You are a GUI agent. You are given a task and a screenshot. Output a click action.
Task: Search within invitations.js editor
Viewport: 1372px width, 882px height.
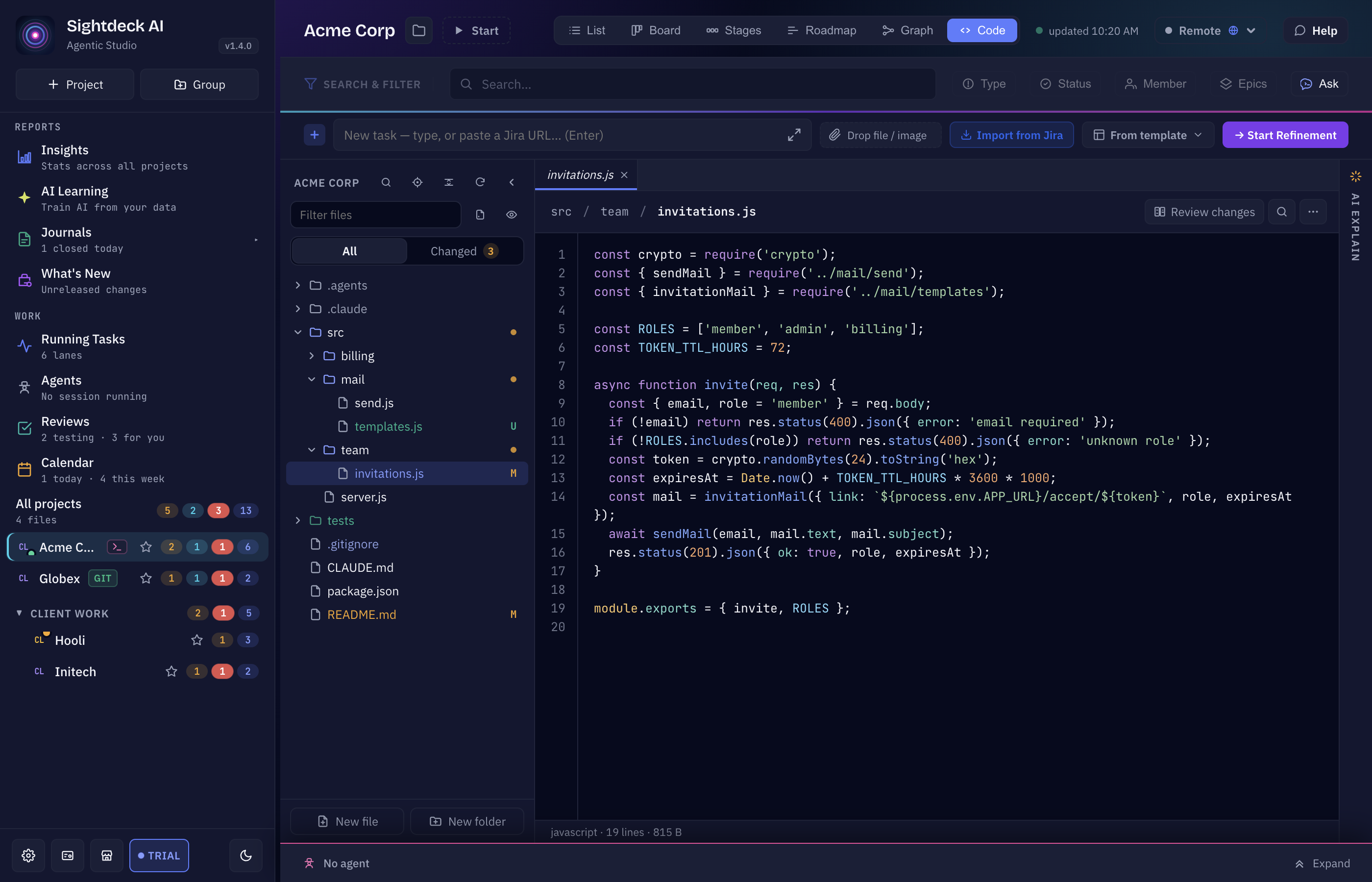(1281, 212)
